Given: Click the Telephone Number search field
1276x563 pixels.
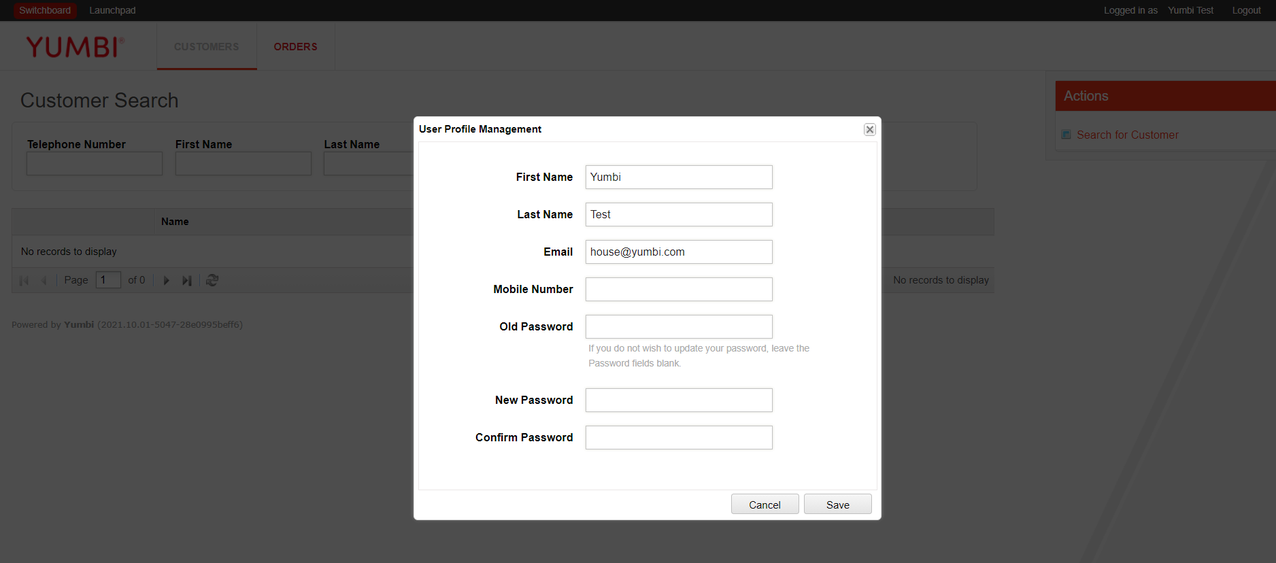Looking at the screenshot, I should pyautogui.click(x=94, y=164).
